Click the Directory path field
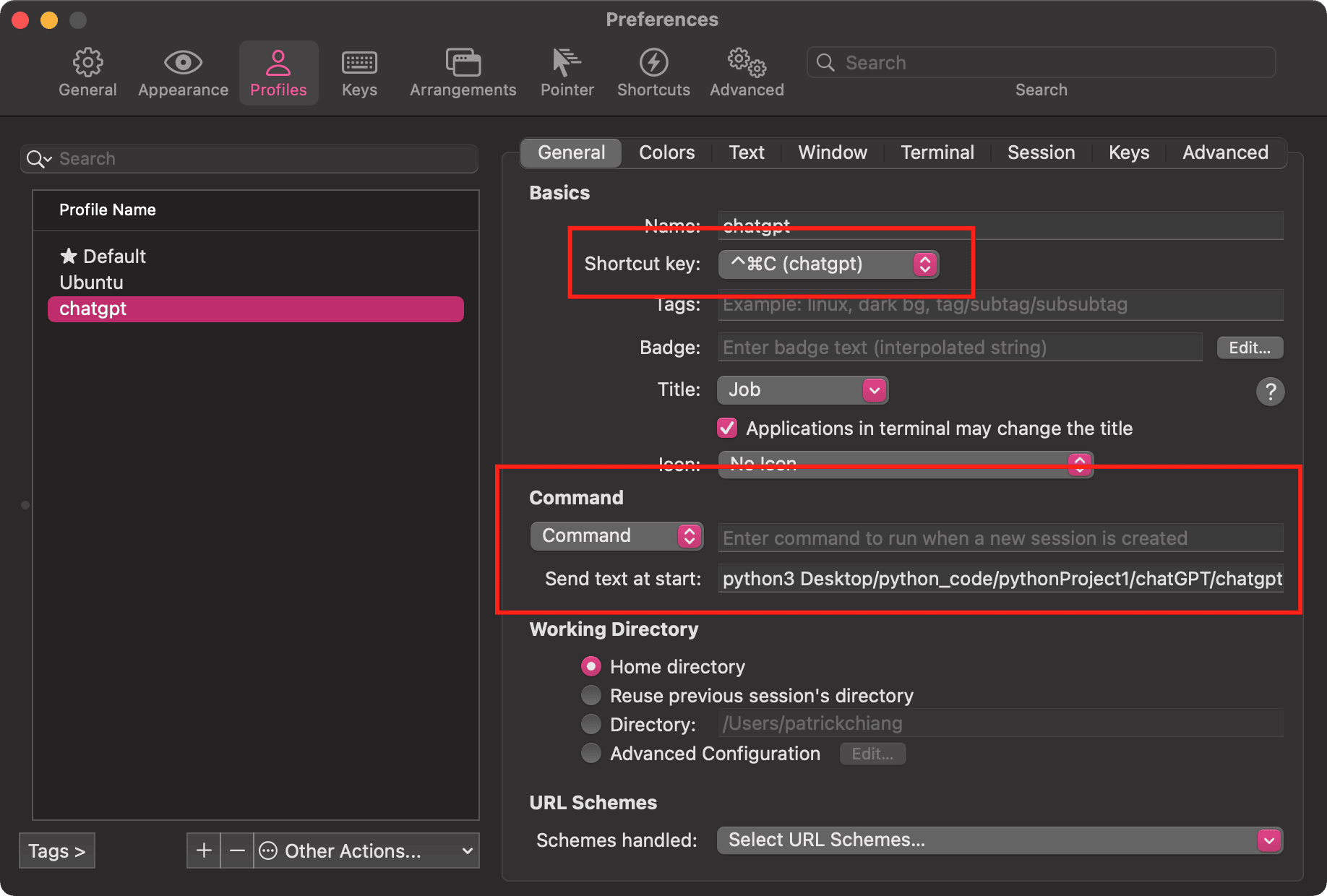Viewport: 1327px width, 896px height. point(1001,723)
